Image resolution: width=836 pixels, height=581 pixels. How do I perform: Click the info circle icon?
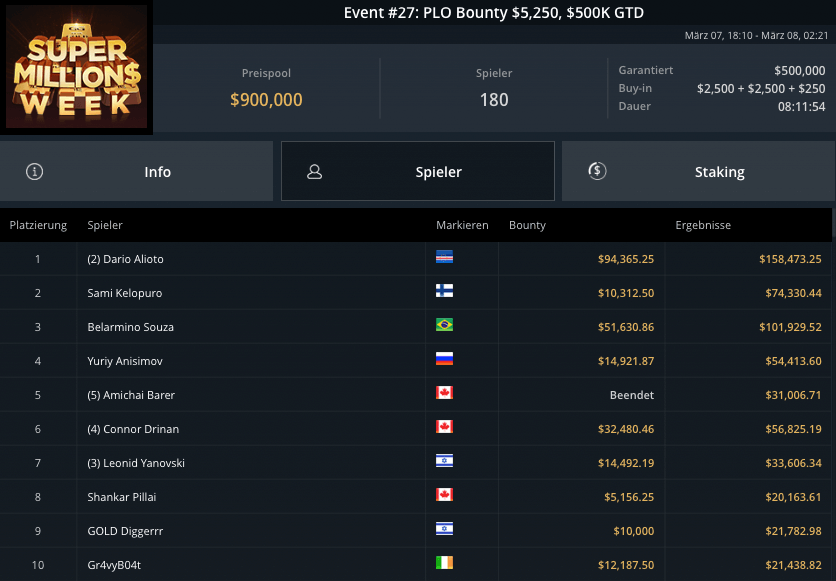pos(35,171)
